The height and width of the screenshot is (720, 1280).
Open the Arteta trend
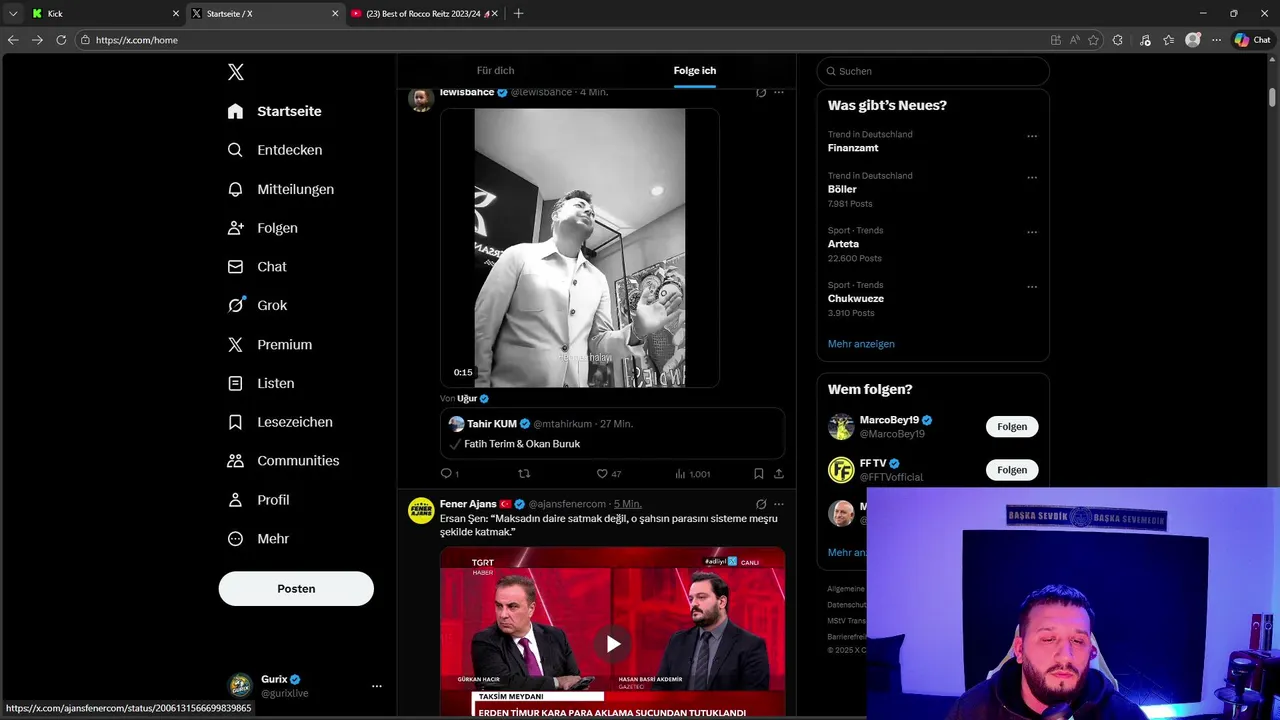(843, 244)
